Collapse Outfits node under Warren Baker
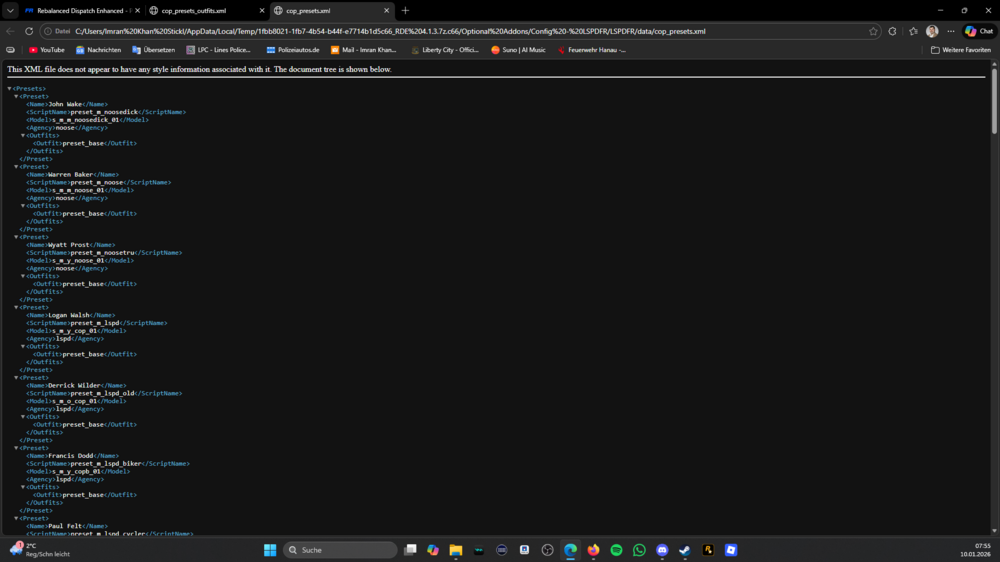 coord(23,205)
